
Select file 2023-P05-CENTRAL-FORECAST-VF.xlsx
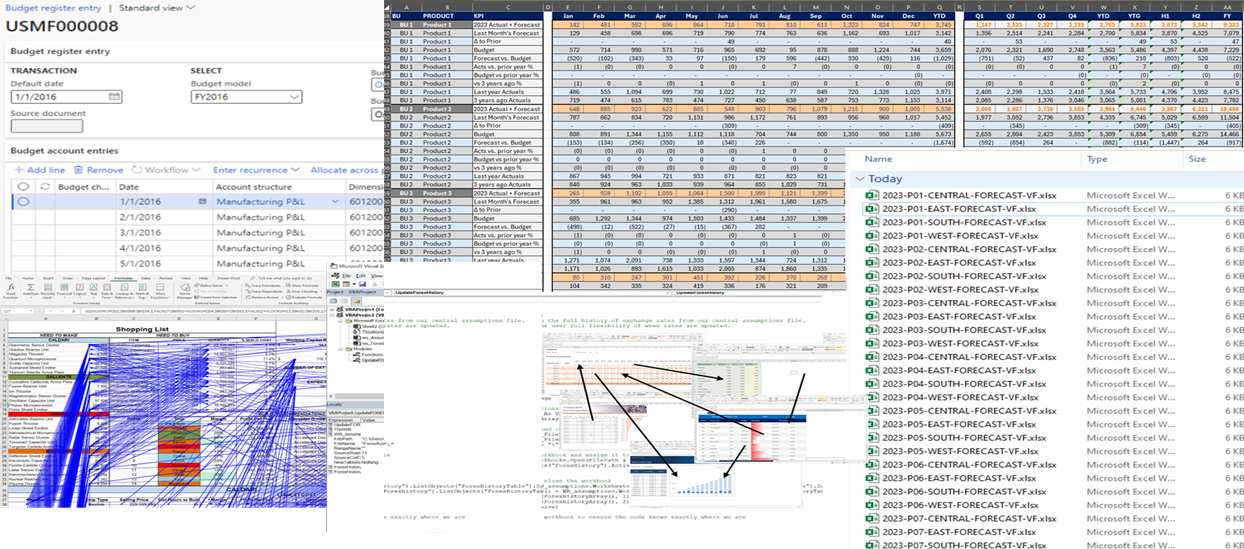pyautogui.click(x=968, y=411)
